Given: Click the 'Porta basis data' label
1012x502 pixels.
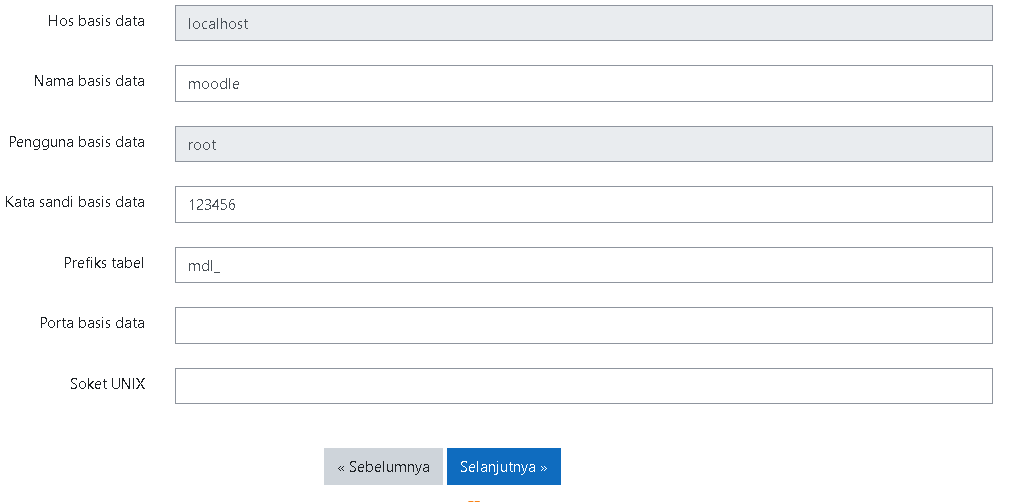Looking at the screenshot, I should pos(92,323).
